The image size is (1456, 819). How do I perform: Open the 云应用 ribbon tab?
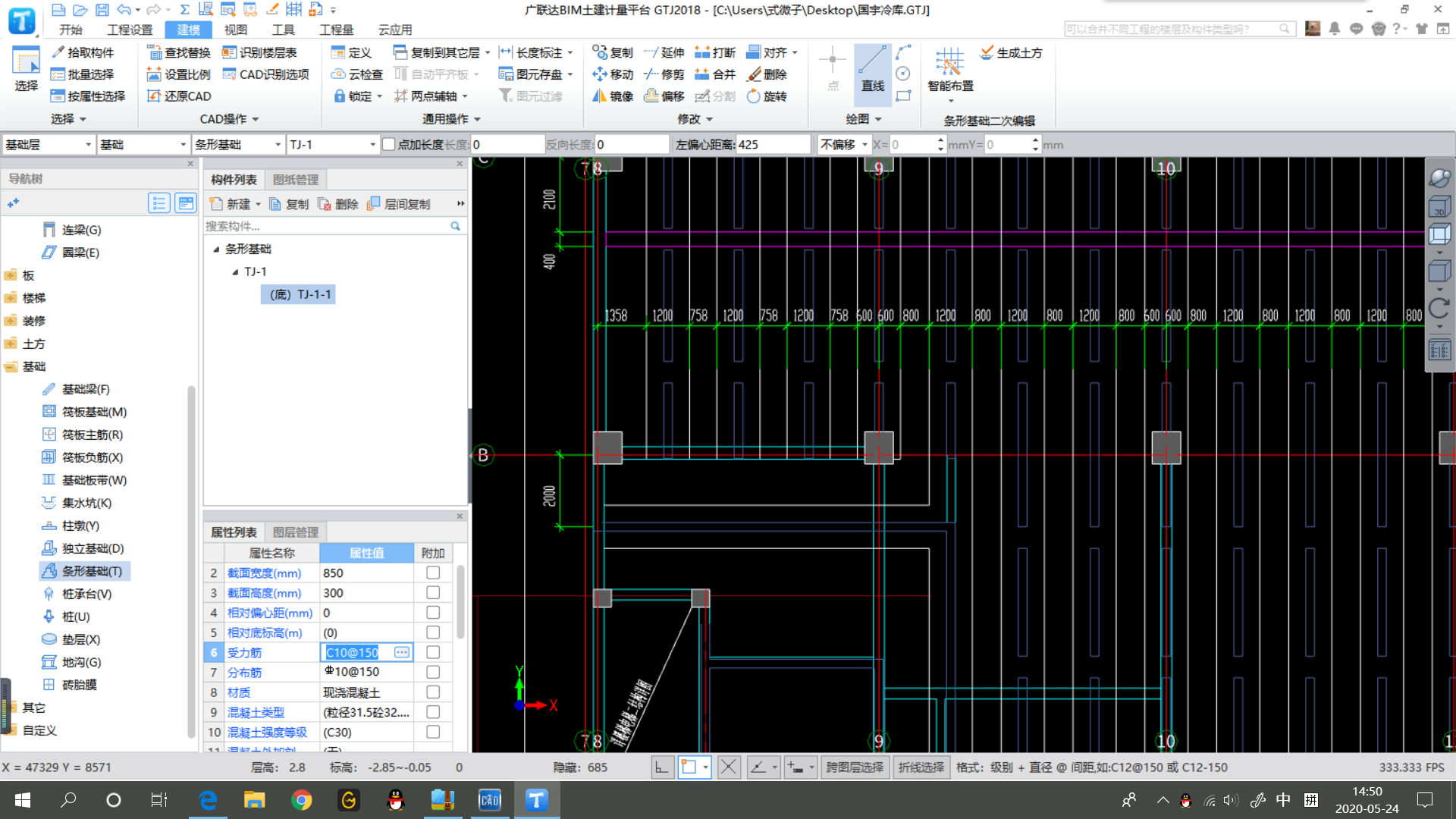[395, 30]
